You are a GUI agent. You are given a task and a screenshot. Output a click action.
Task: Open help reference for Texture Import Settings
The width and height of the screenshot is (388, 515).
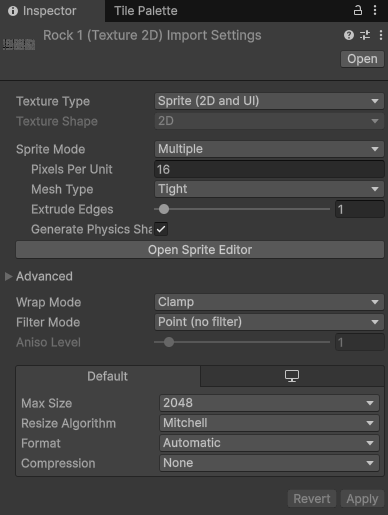349,35
